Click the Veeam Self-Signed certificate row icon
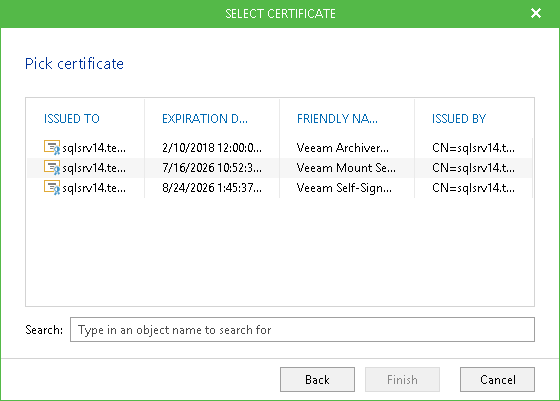Viewport: 560px width, 401px height. [52, 187]
